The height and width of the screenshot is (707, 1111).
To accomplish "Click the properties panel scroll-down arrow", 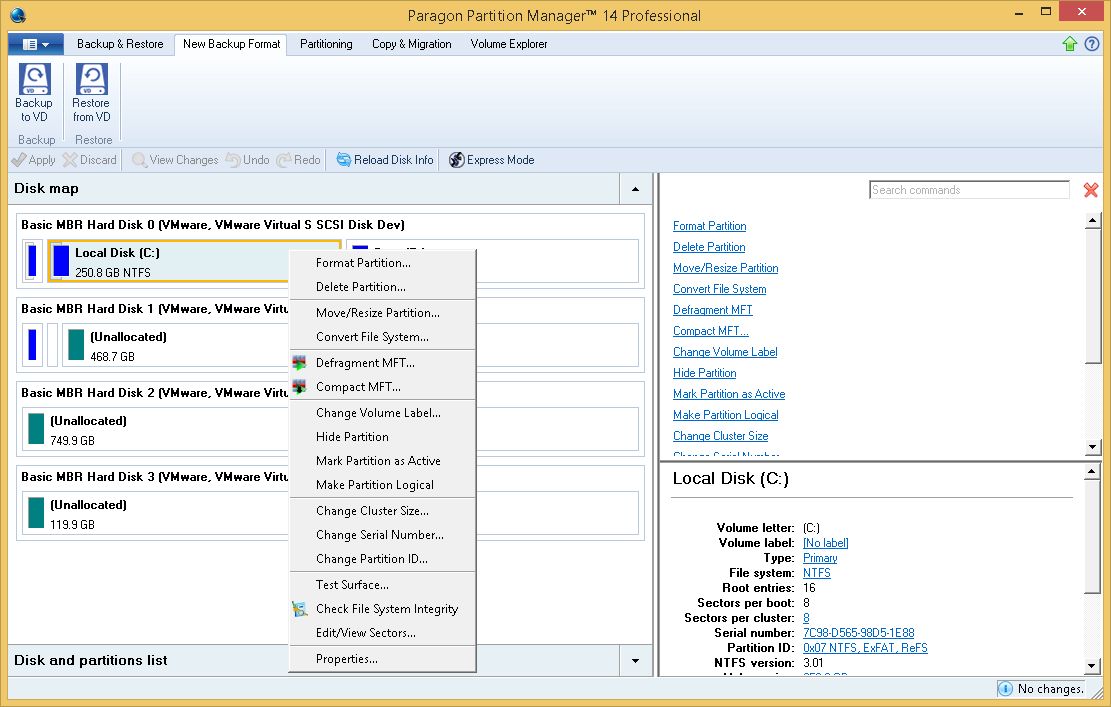I will point(1092,667).
